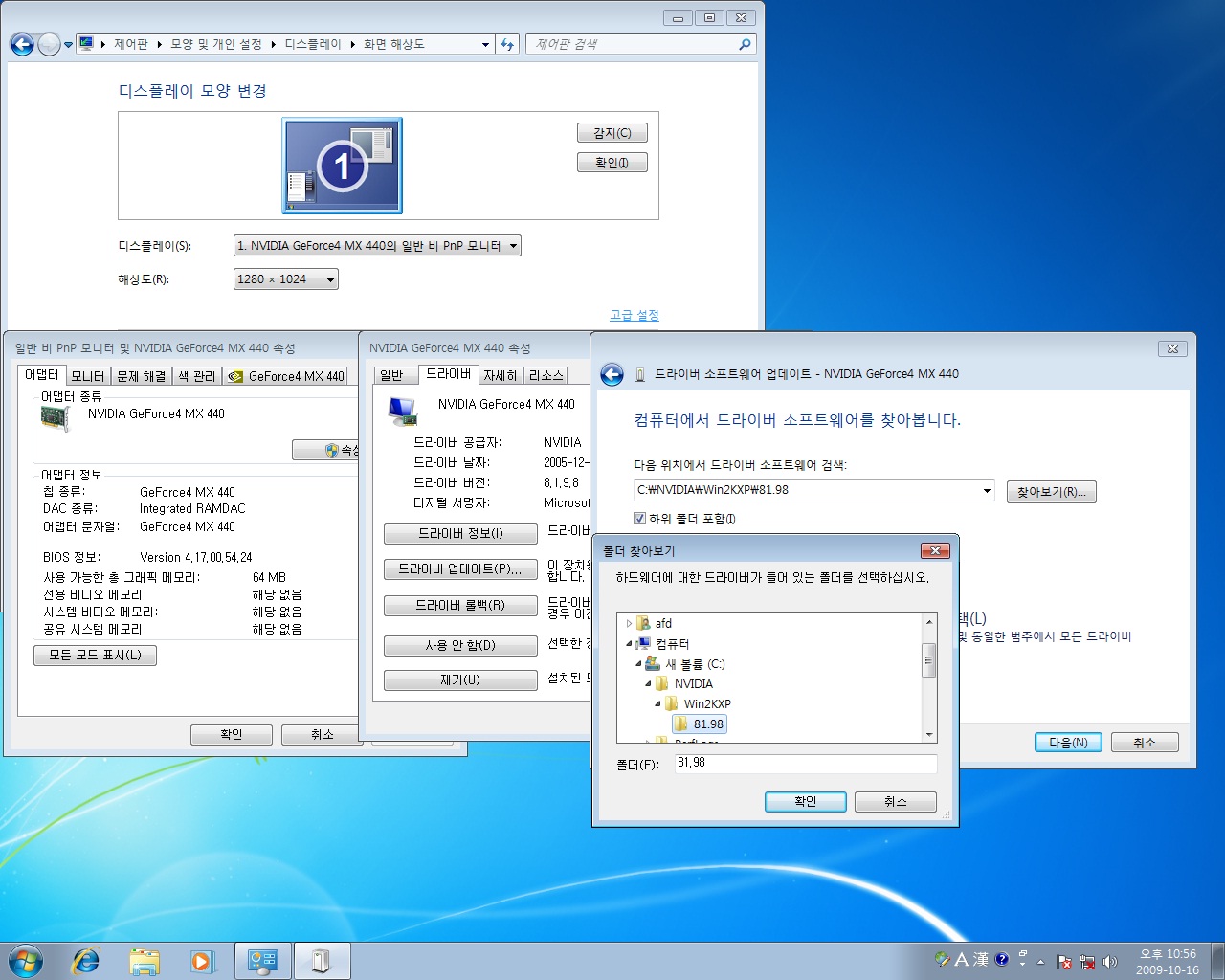This screenshot has width=1225, height=980.
Task: Click the 제어판 검색 search field
Action: (x=632, y=44)
